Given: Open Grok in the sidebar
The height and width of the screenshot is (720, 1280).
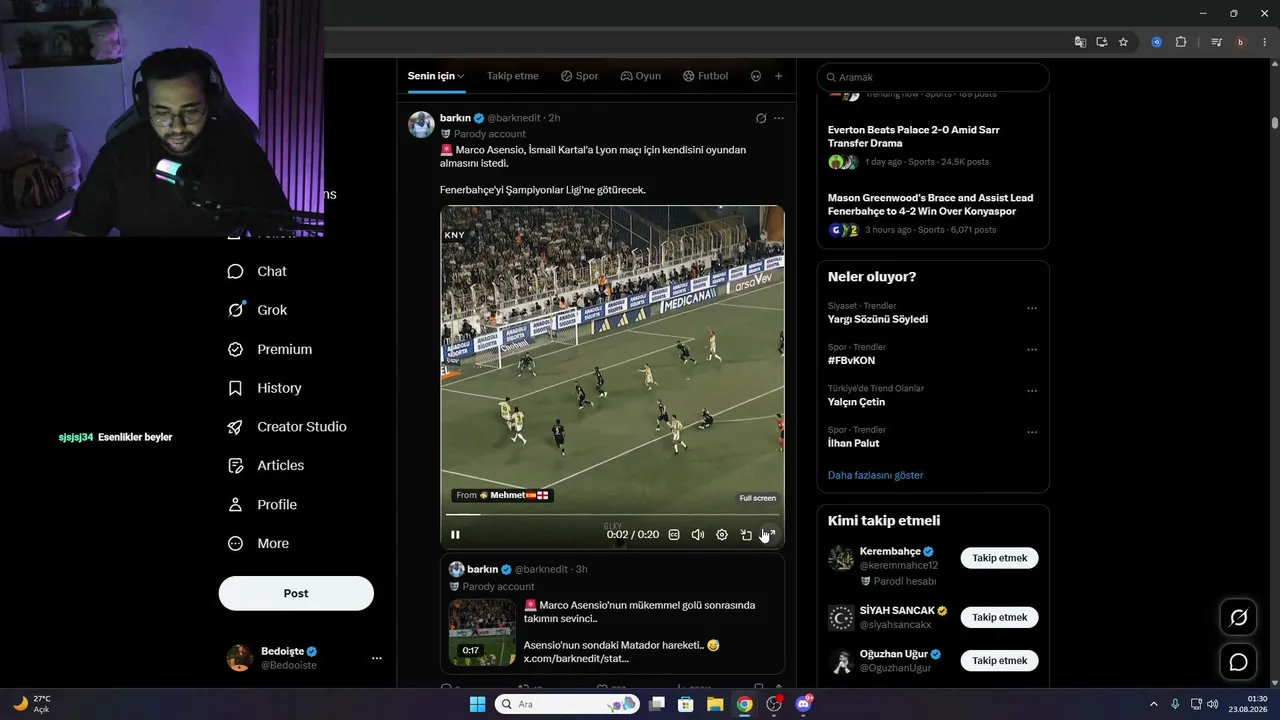Looking at the screenshot, I should pyautogui.click(x=257, y=310).
